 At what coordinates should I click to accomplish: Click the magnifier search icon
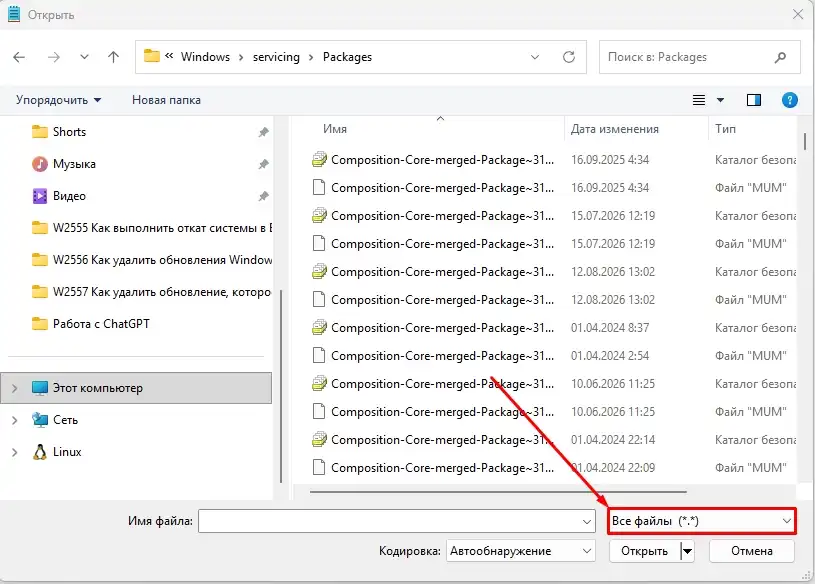pyautogui.click(x=780, y=57)
